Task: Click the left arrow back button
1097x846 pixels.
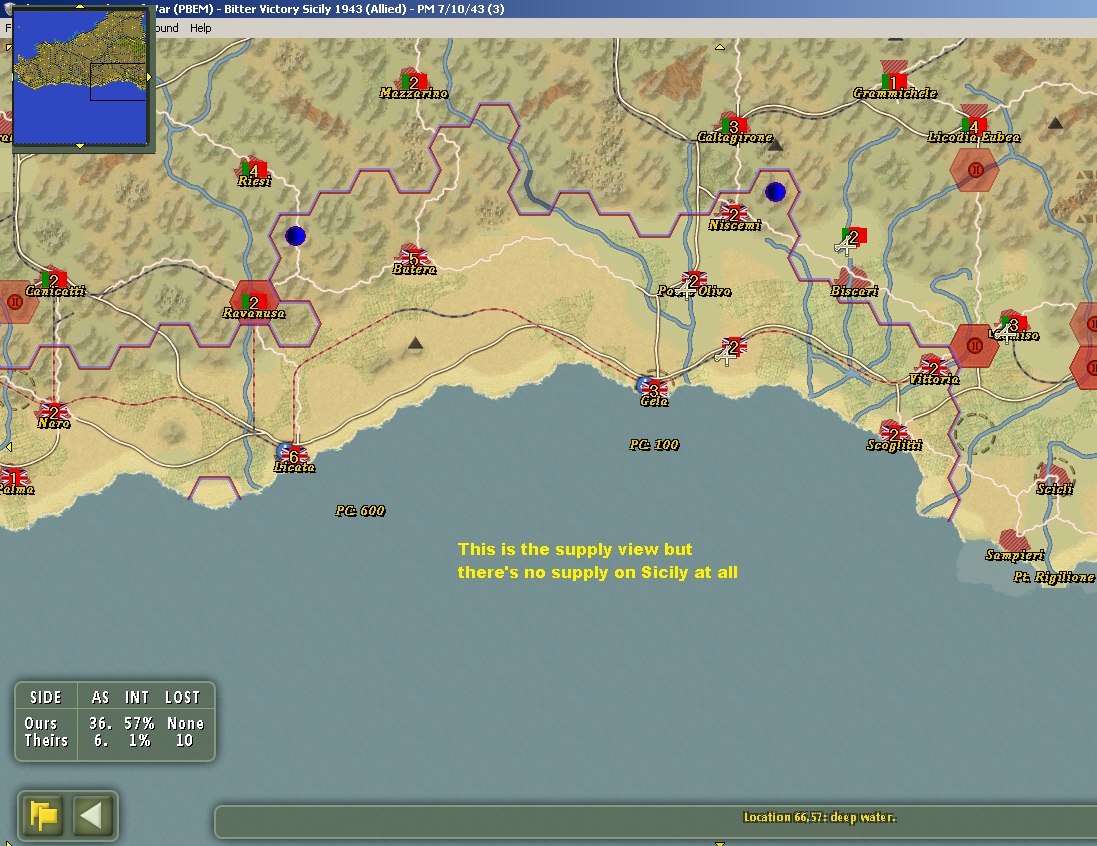Action: [92, 815]
